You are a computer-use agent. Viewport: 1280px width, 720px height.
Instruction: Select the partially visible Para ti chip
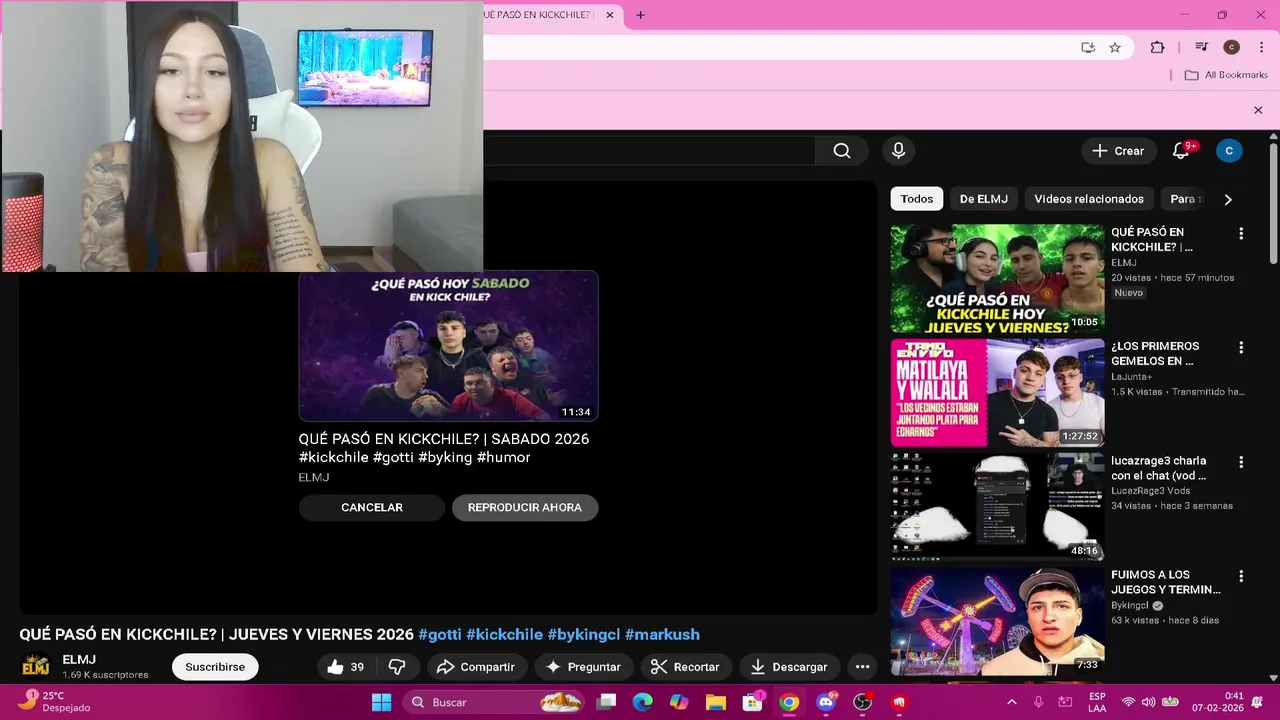pos(1184,199)
